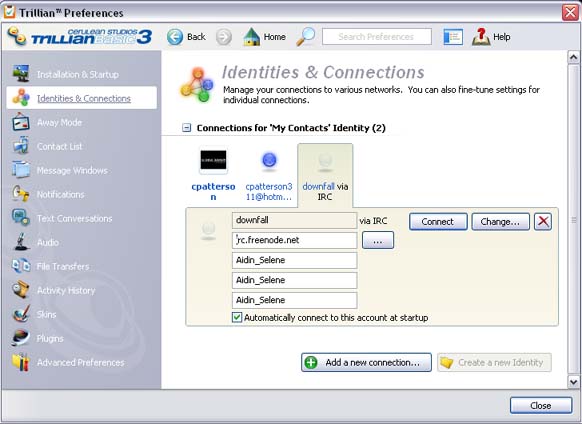
Task: Click the Change... button
Action: click(500, 222)
